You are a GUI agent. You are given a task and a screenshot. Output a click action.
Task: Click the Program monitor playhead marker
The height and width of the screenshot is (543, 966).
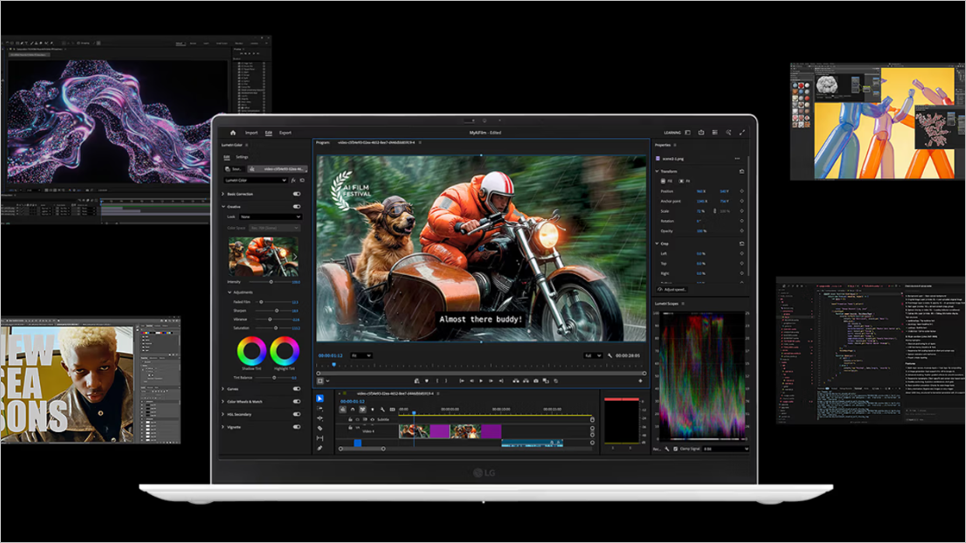334,365
